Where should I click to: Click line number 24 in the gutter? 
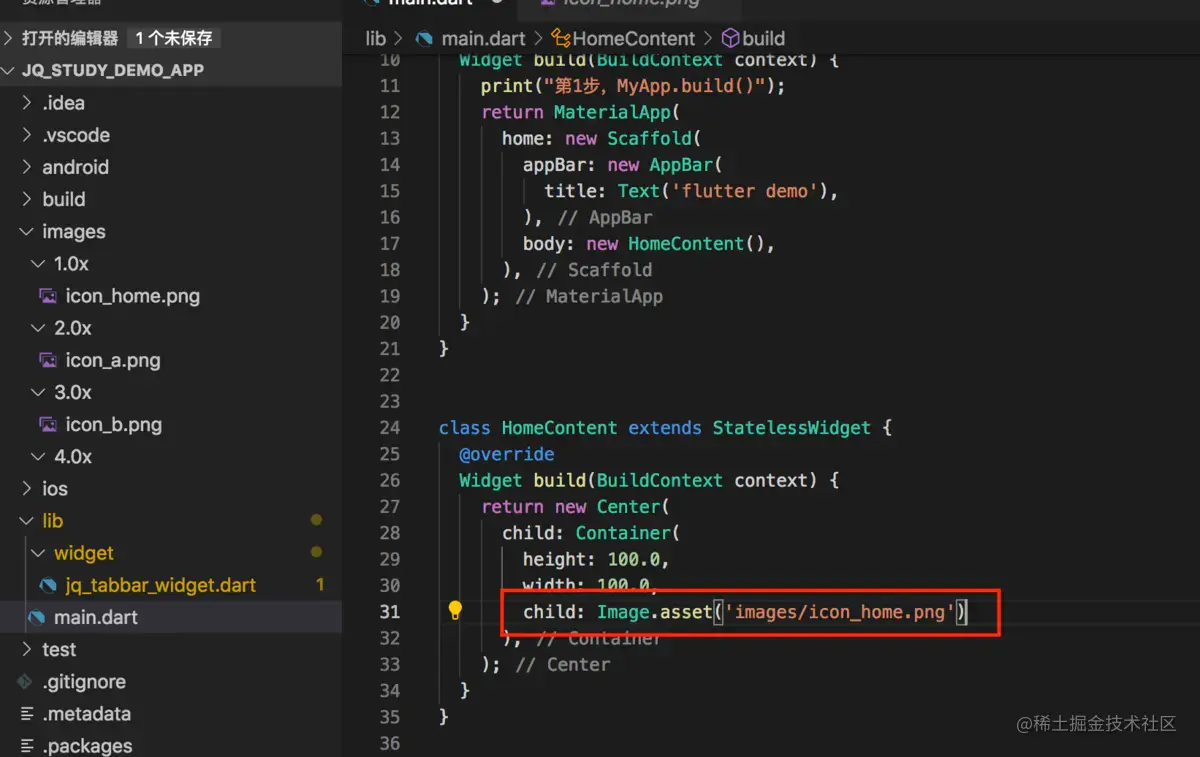click(390, 427)
